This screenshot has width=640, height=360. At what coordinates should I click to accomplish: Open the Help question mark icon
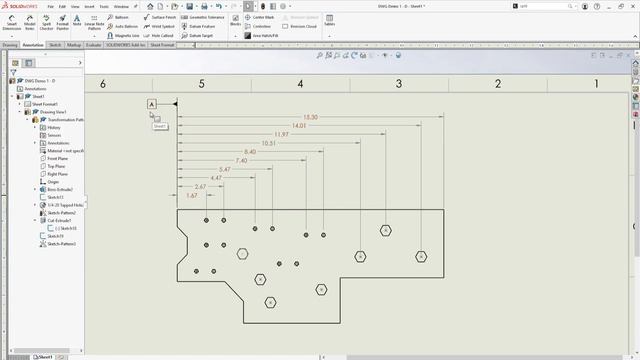[x=597, y=6]
